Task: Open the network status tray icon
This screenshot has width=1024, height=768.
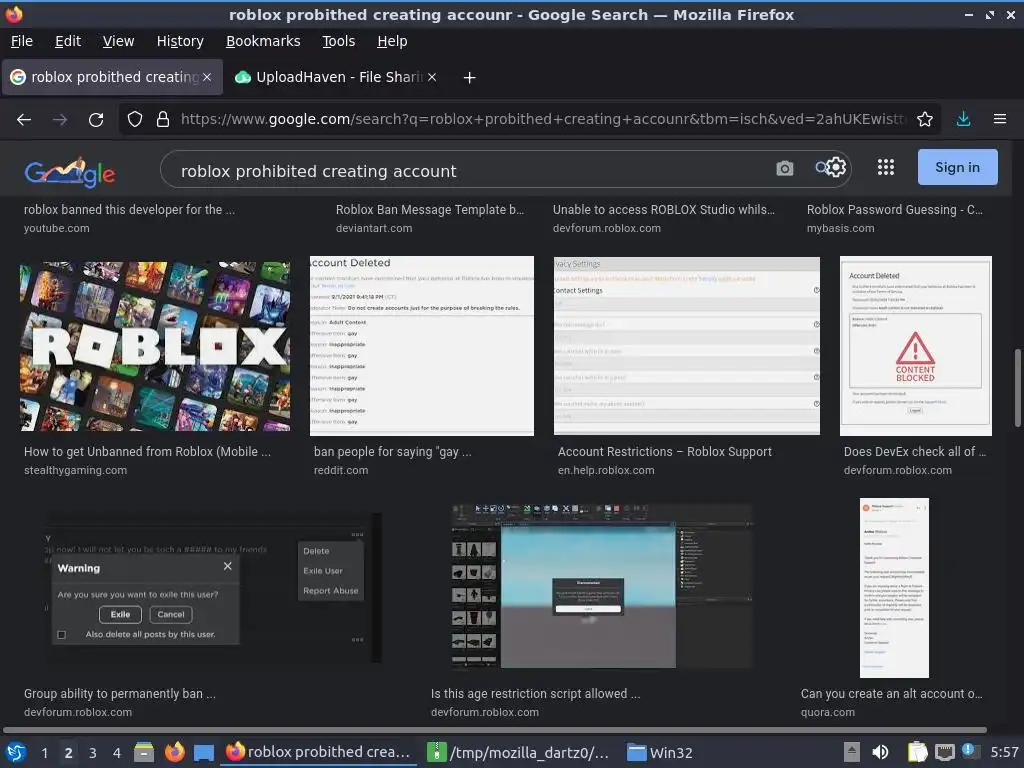Action: click(x=944, y=752)
